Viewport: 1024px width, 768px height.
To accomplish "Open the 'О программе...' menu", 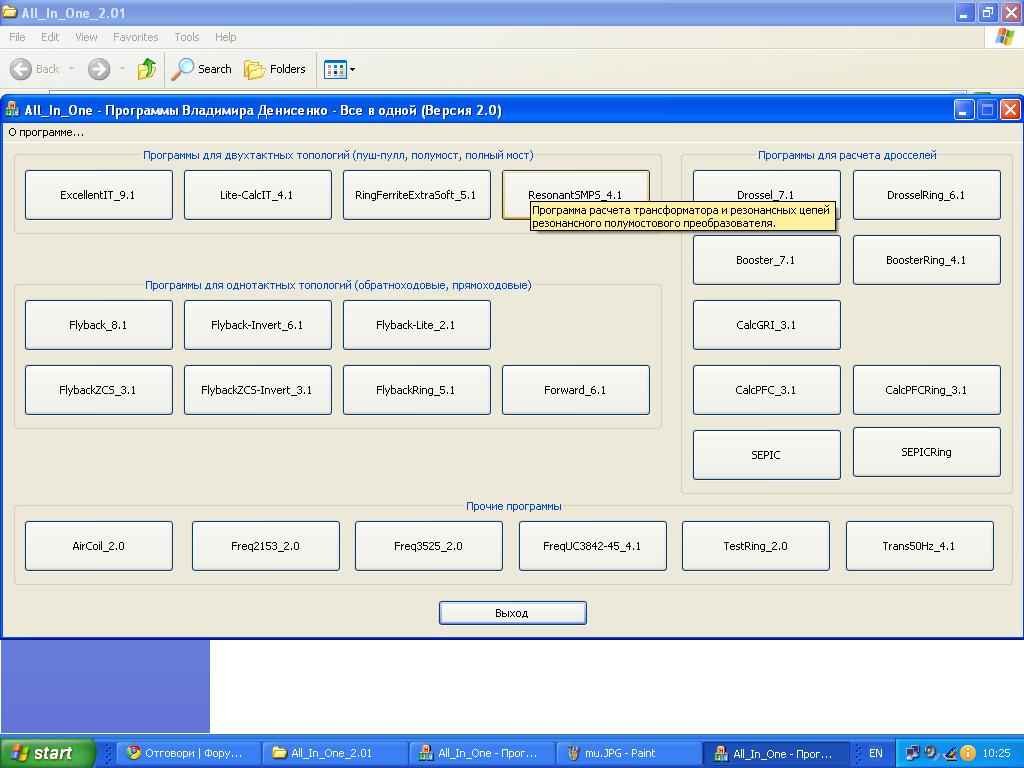I will [46, 132].
